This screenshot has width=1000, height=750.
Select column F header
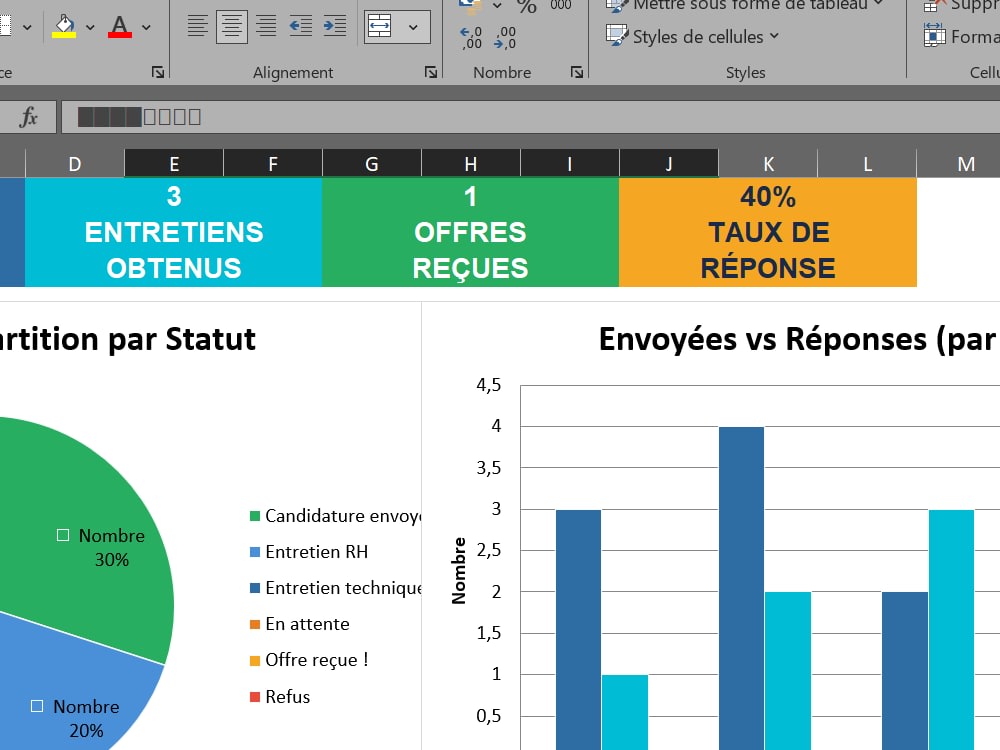click(x=273, y=164)
